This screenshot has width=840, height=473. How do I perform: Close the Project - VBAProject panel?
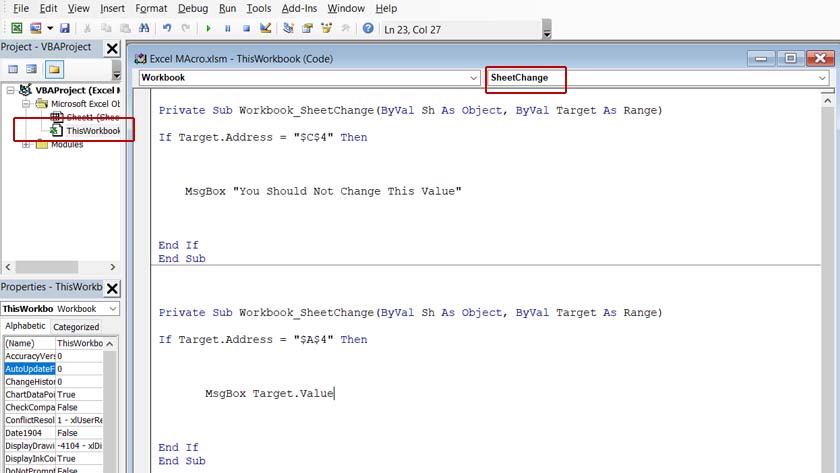[112, 49]
